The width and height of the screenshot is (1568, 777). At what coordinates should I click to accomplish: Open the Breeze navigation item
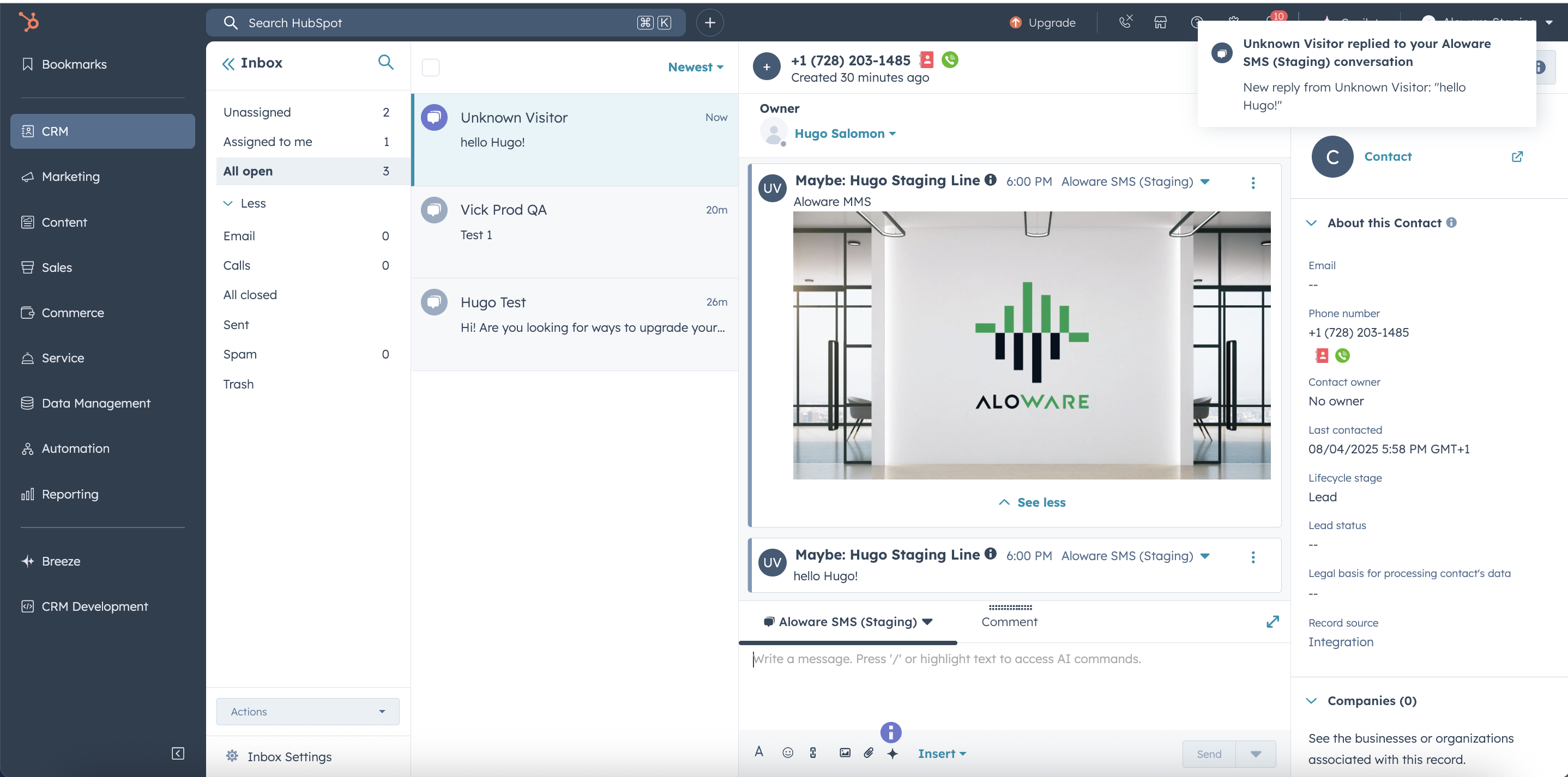point(102,562)
